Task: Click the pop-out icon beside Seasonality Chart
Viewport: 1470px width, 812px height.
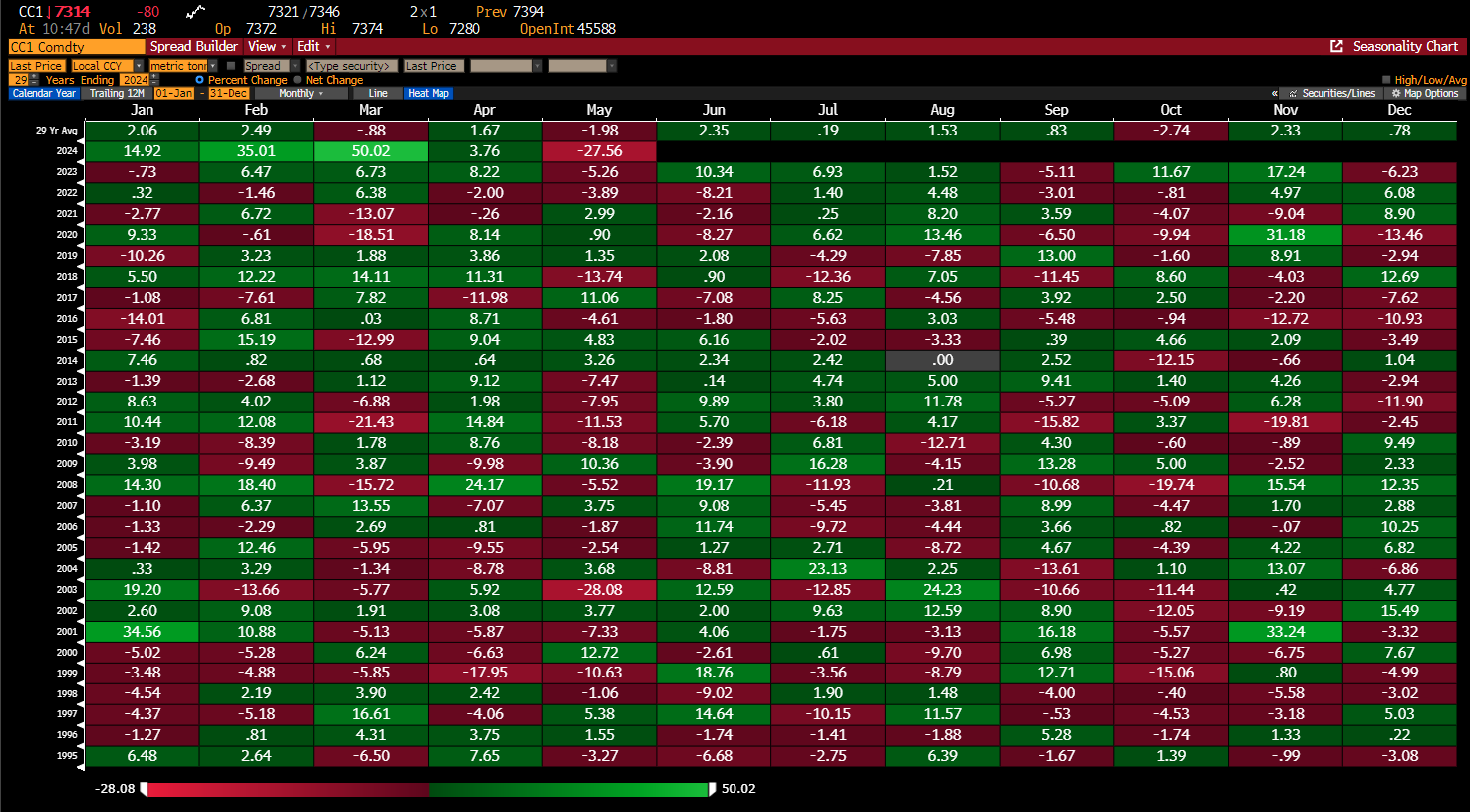Action: click(x=1336, y=46)
